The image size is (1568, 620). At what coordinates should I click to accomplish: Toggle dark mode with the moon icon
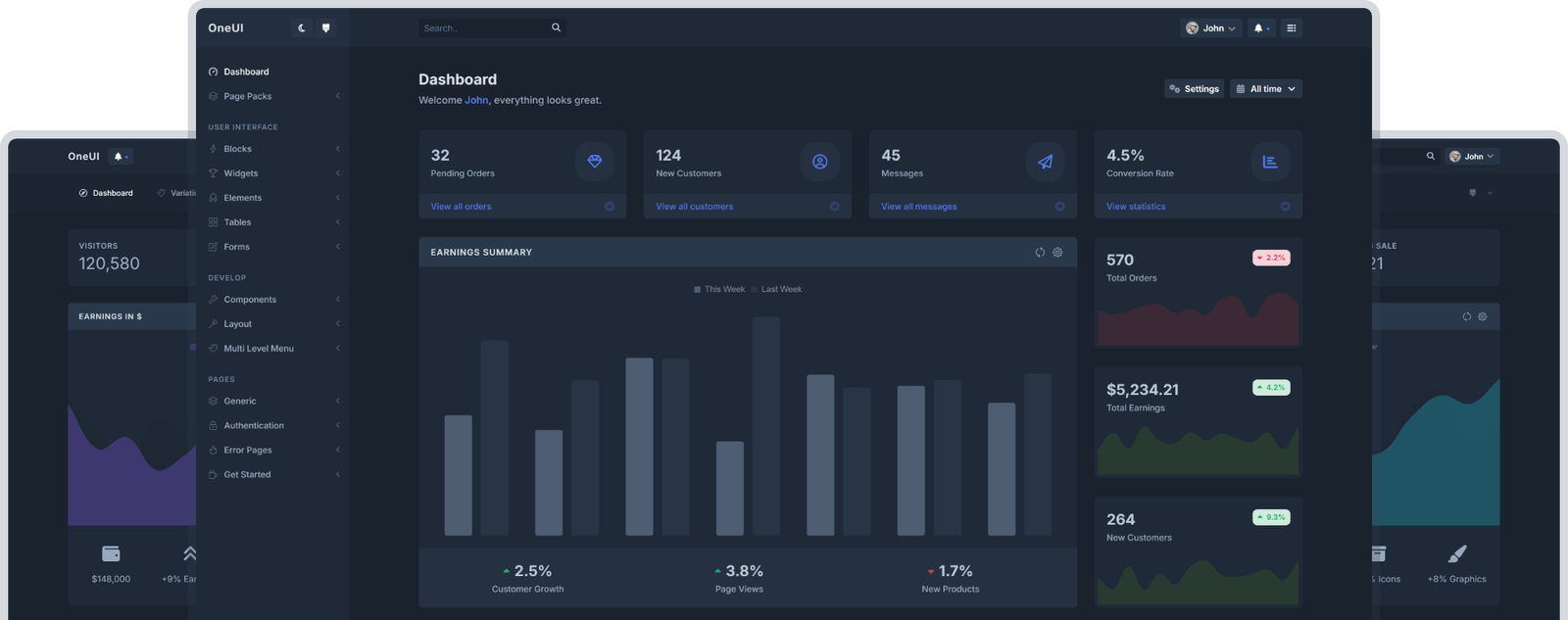tap(302, 28)
